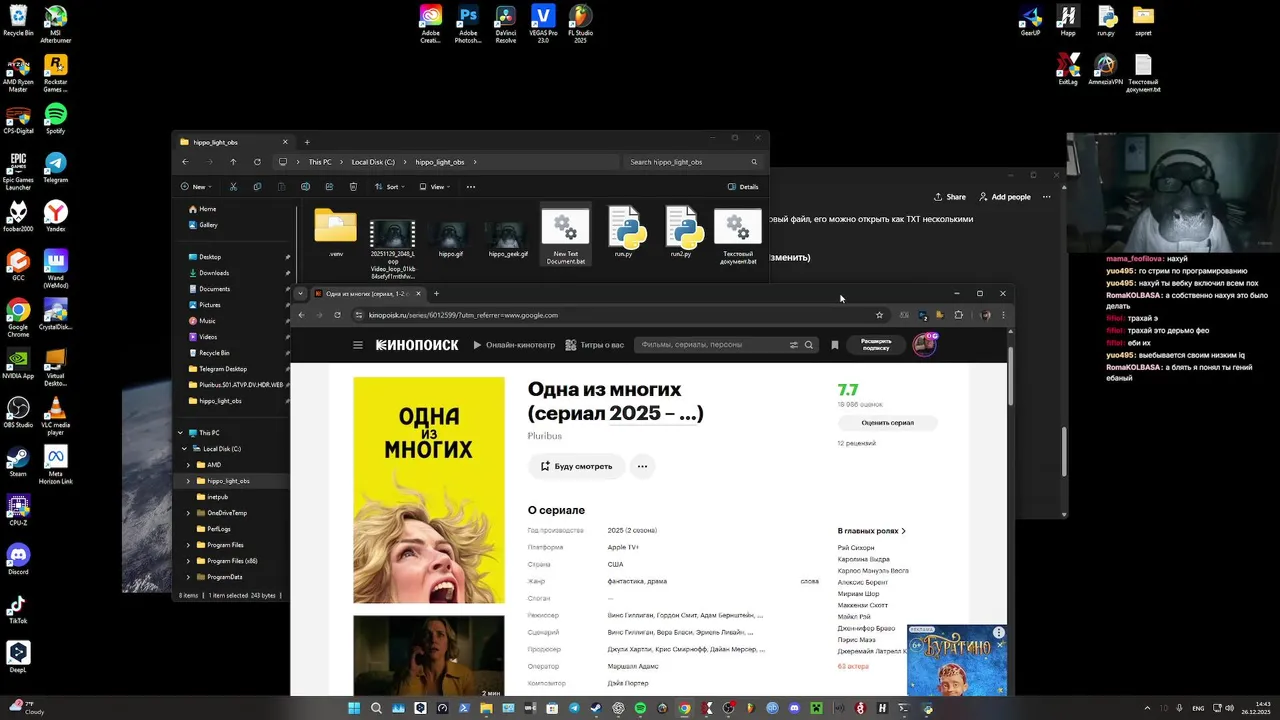This screenshot has width=1280, height=720.
Task: Expand OneDriveTemp folder in tree
Action: click(188, 513)
